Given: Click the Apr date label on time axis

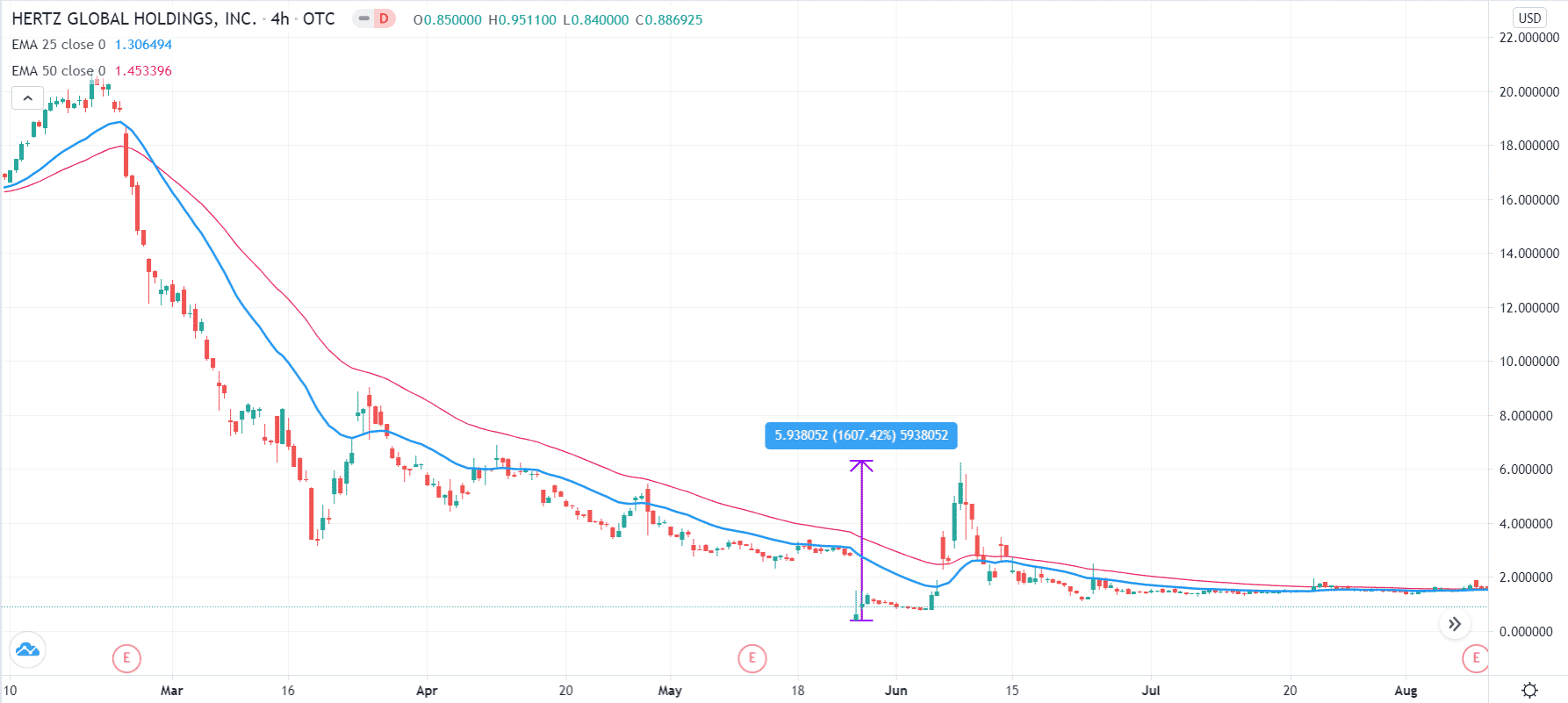Looking at the screenshot, I should tap(427, 691).
